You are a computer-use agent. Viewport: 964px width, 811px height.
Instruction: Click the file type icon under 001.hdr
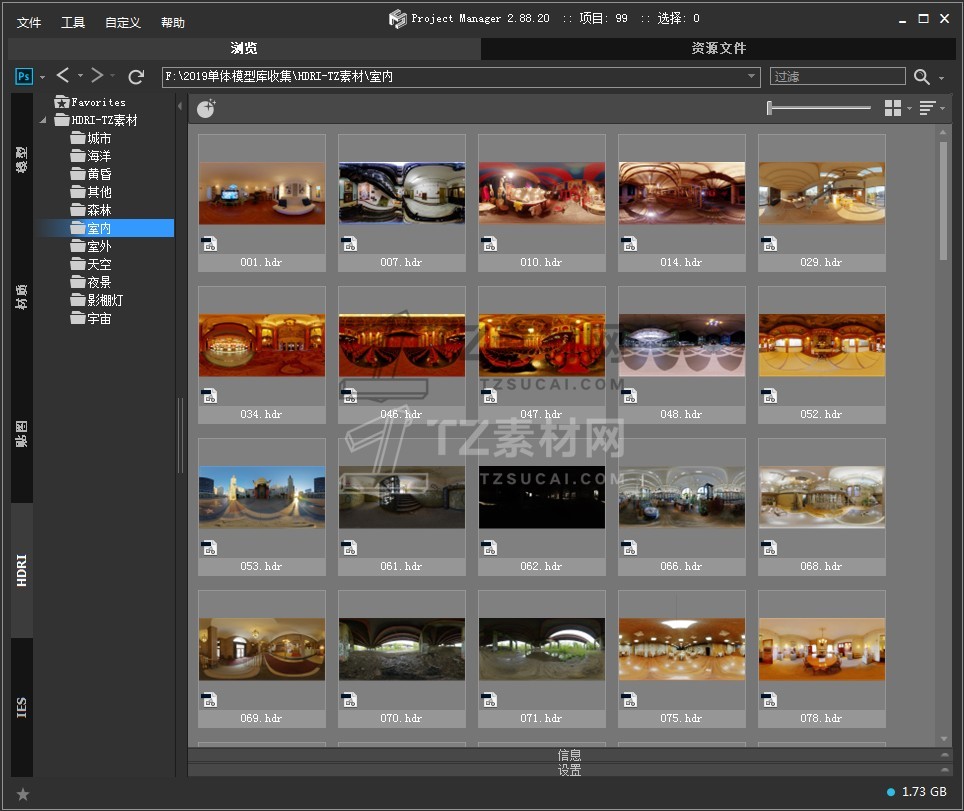(209, 244)
